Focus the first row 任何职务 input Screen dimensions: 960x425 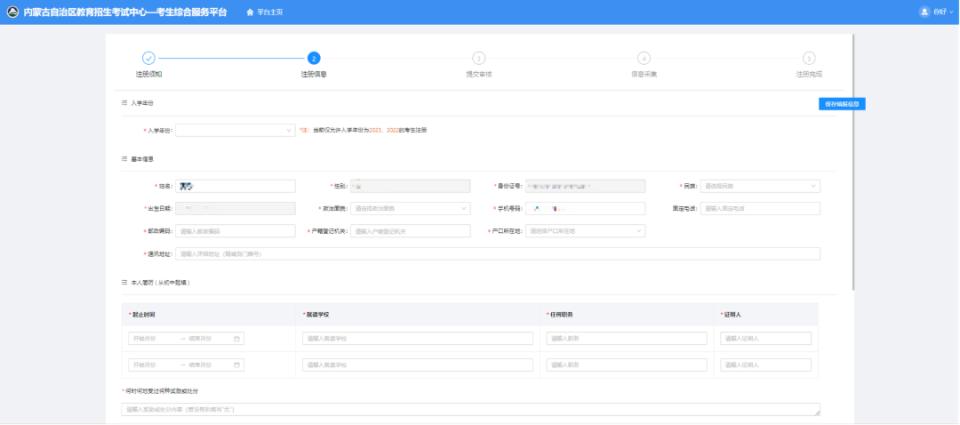coord(627,339)
